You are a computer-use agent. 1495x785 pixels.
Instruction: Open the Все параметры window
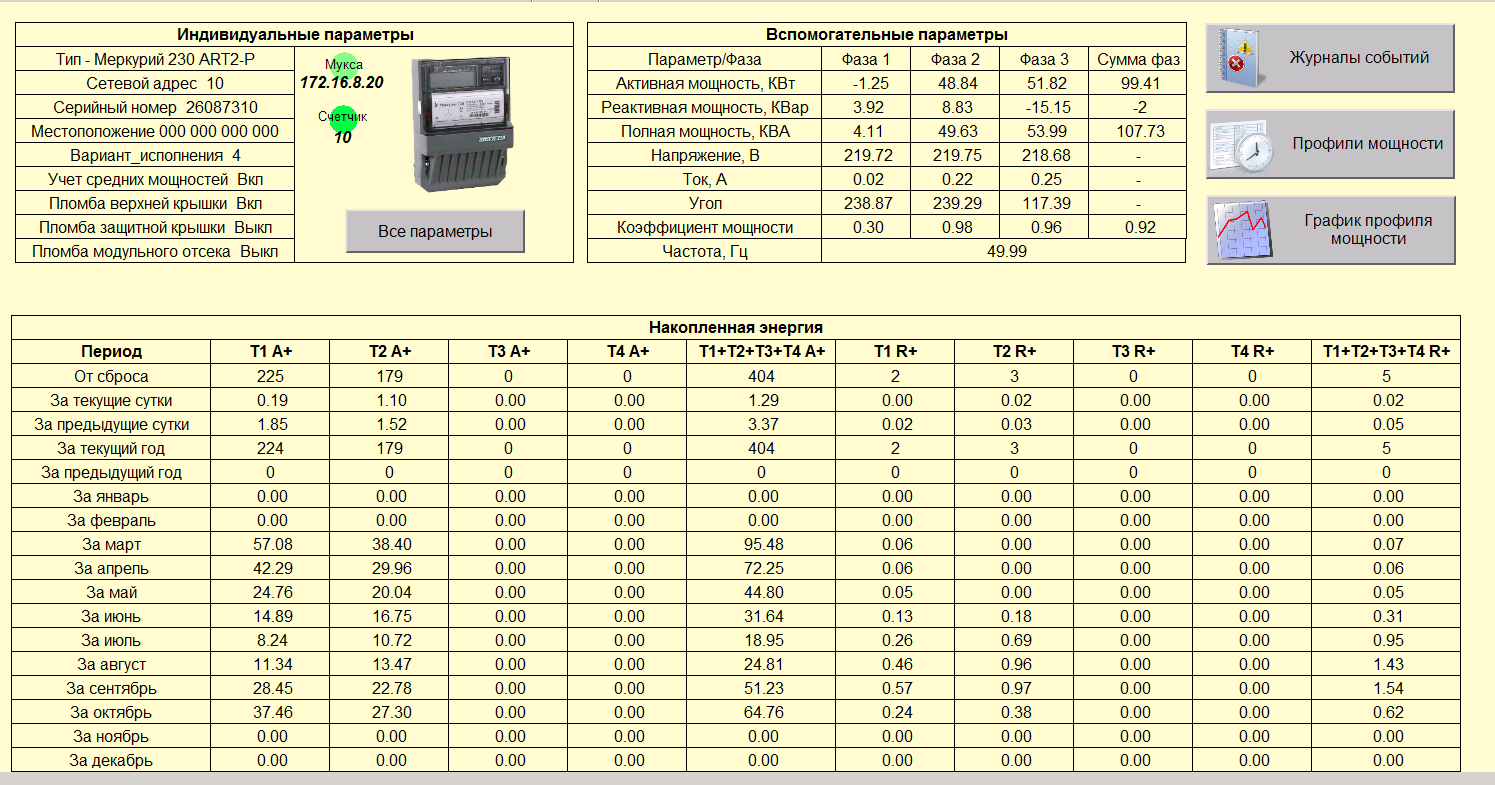point(435,231)
